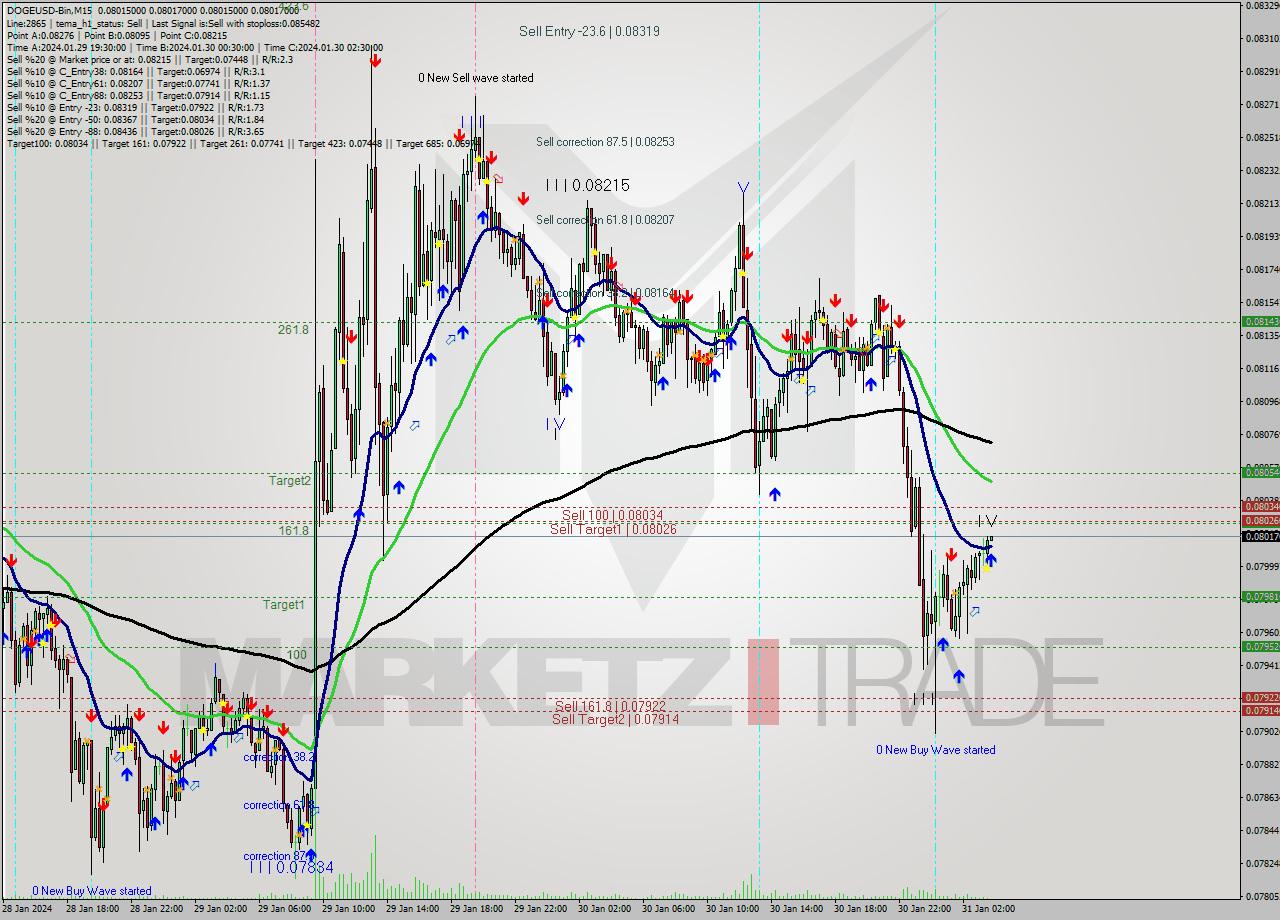This screenshot has height=920, width=1280.
Task: Click the 'Sell 161.8 | 0.07922' label
Action: pos(610,706)
